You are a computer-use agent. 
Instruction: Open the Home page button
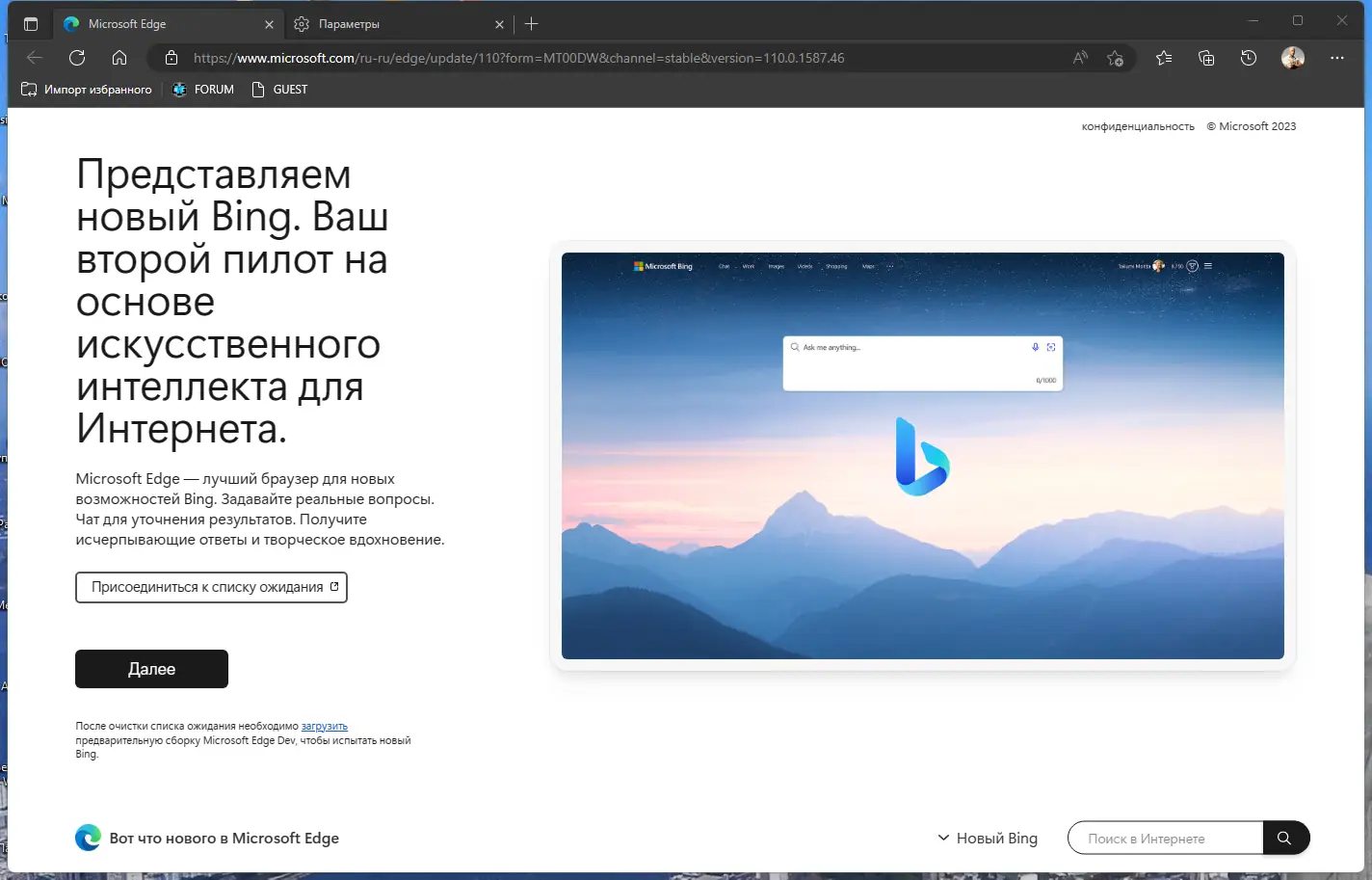(x=119, y=58)
